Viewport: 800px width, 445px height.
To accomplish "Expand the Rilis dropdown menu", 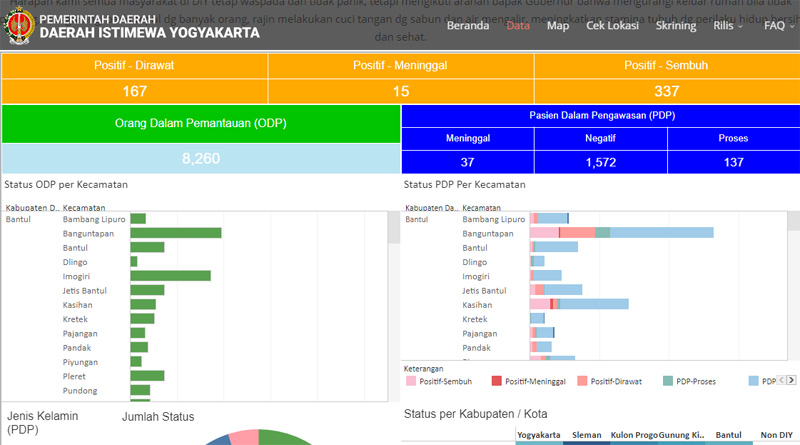I will pos(728,26).
